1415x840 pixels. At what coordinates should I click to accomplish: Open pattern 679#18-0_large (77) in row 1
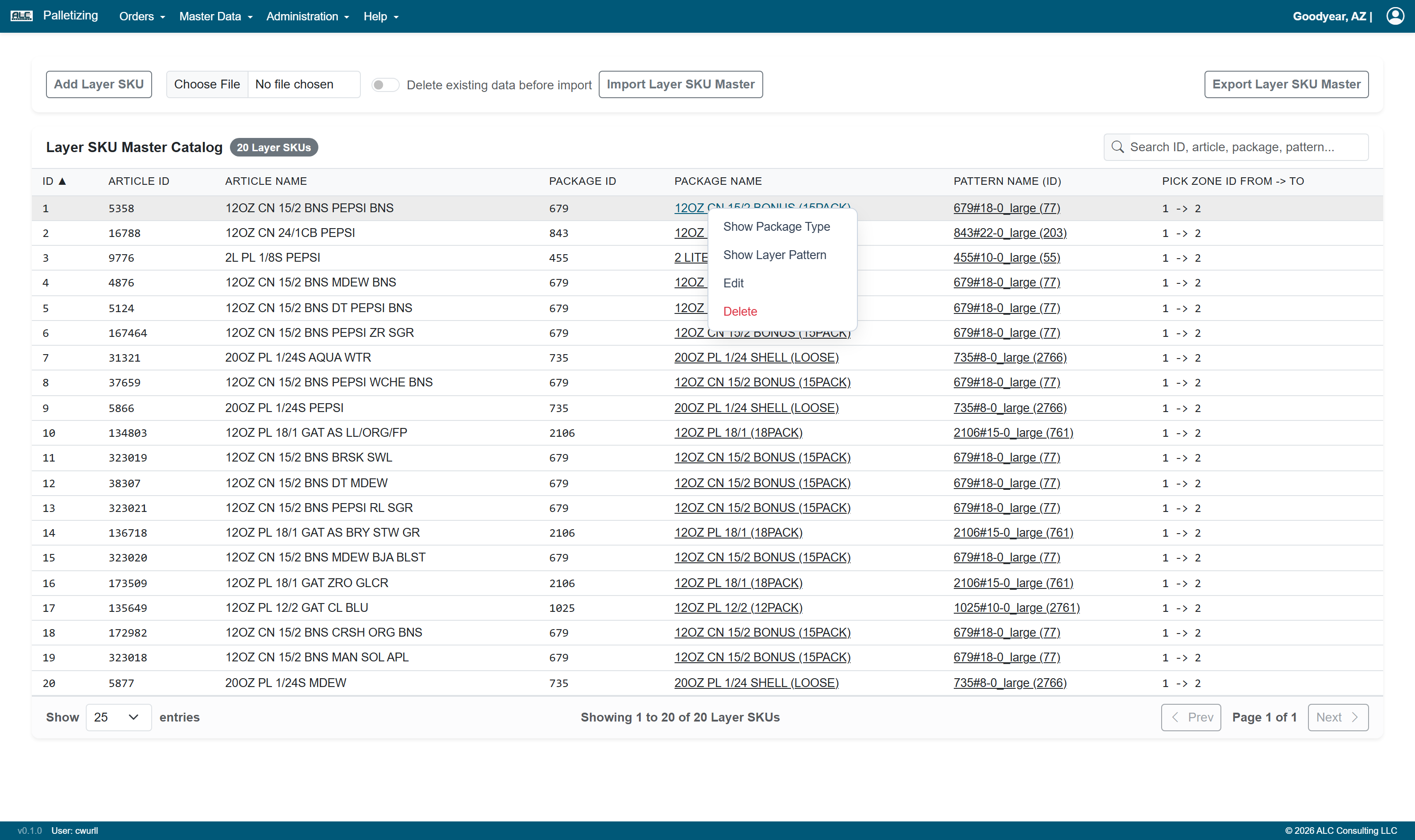coord(1006,208)
